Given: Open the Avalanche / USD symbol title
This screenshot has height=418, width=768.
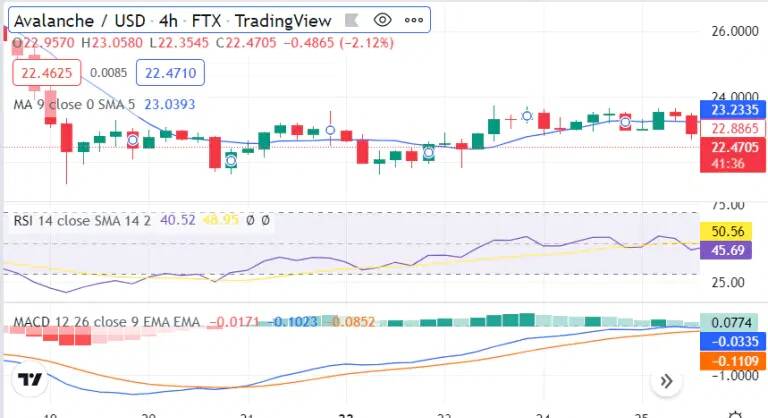Looking at the screenshot, I should pos(79,21).
